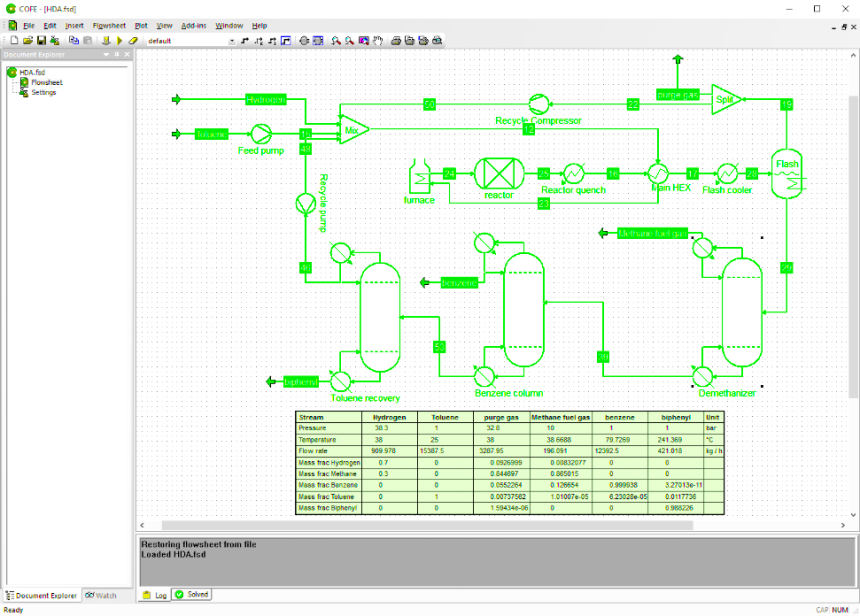This screenshot has width=860, height=616.
Task: Click the zoom in magnifier icon
Action: [x=336, y=41]
